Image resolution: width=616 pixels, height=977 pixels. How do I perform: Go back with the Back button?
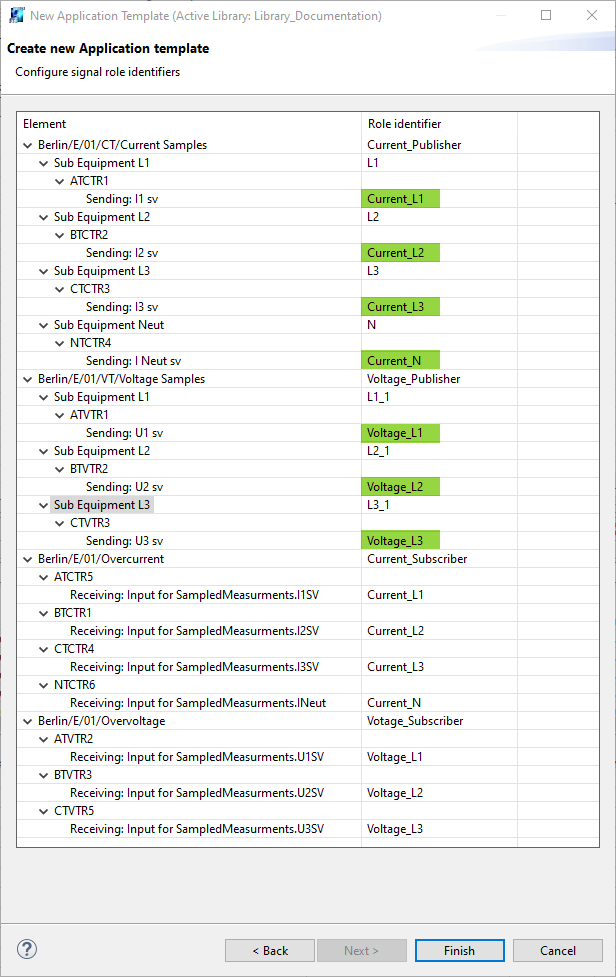(270, 950)
